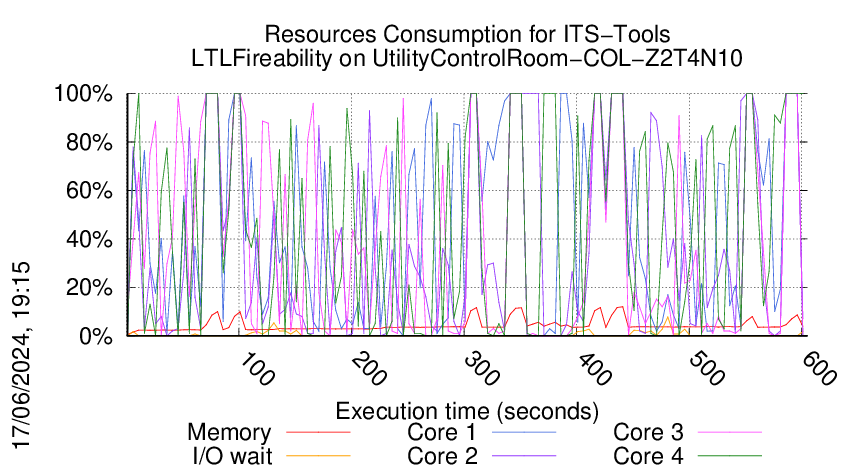Click the blue Core 1 legend line sample

pos(524,433)
